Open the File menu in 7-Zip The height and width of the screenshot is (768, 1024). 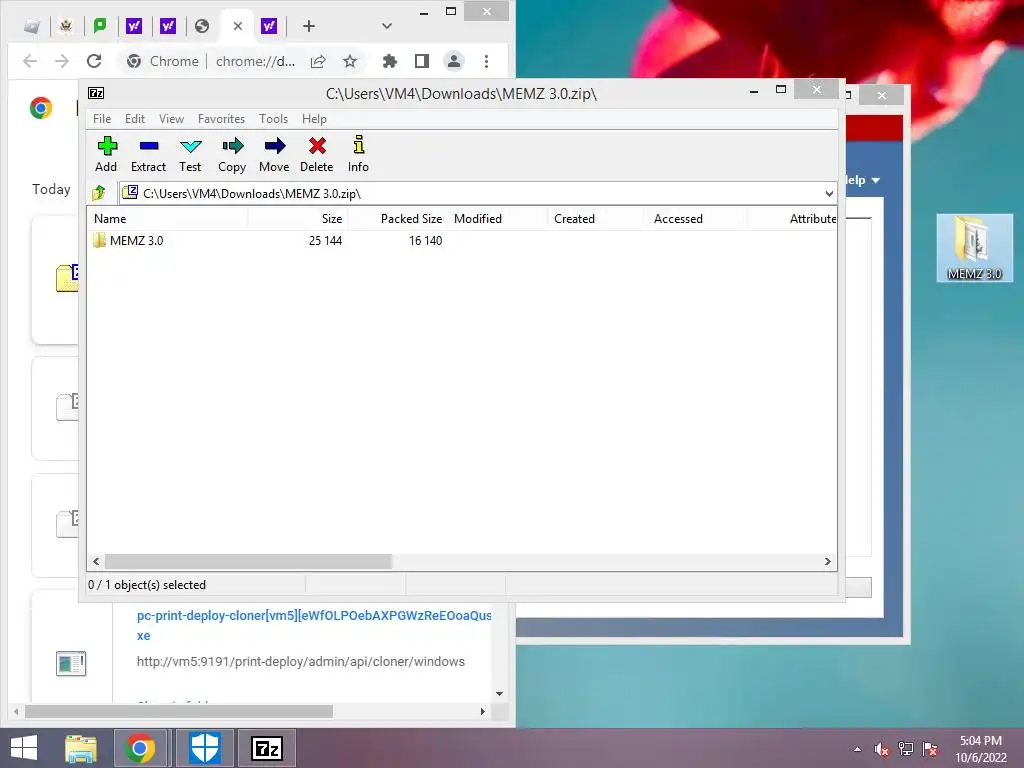[102, 119]
